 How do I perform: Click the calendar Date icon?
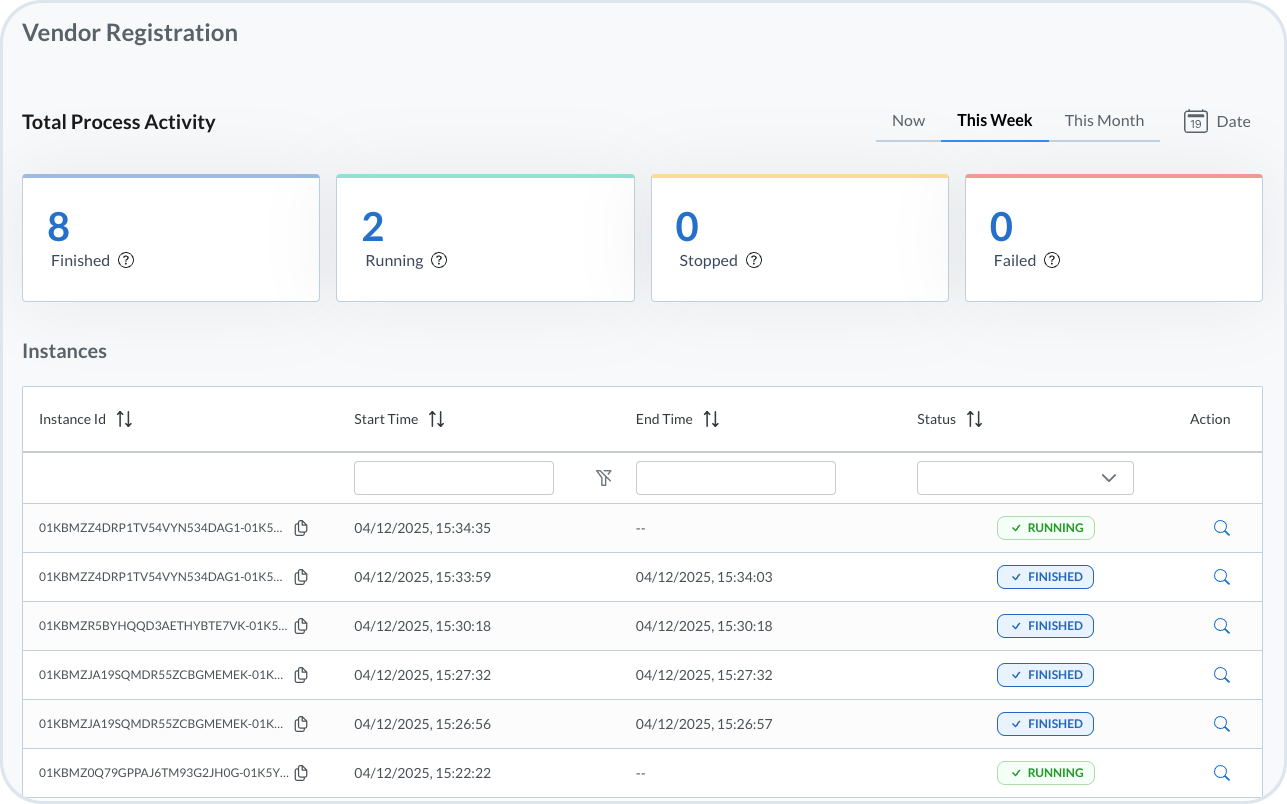click(1196, 121)
